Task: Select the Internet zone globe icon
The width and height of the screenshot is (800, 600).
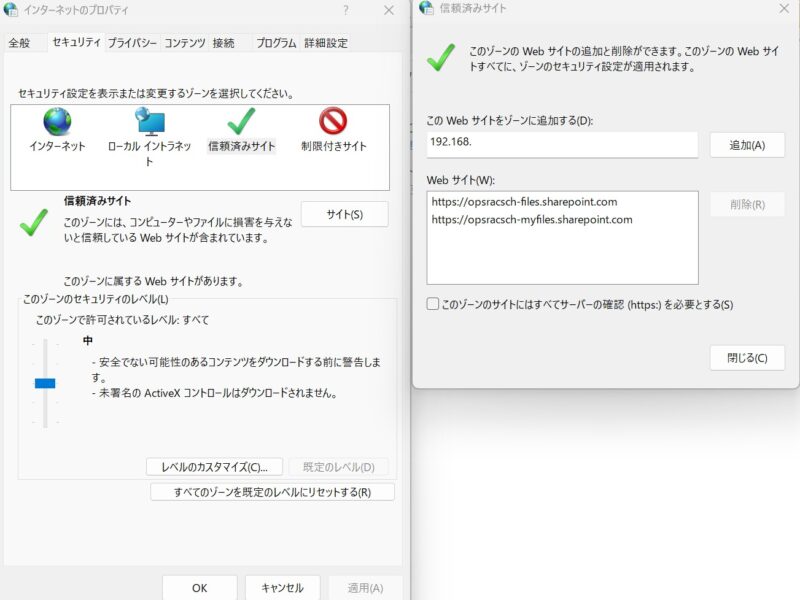Action: click(57, 122)
